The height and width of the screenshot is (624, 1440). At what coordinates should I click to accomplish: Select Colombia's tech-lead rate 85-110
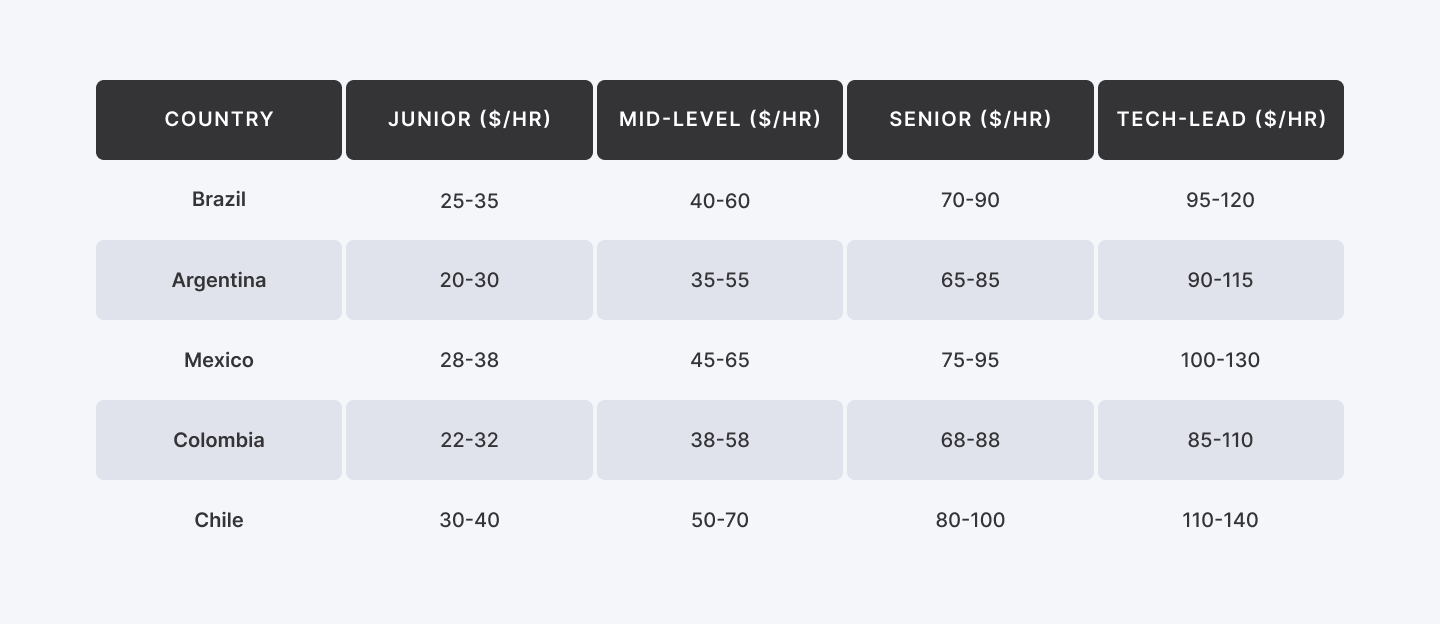pyautogui.click(x=1221, y=440)
